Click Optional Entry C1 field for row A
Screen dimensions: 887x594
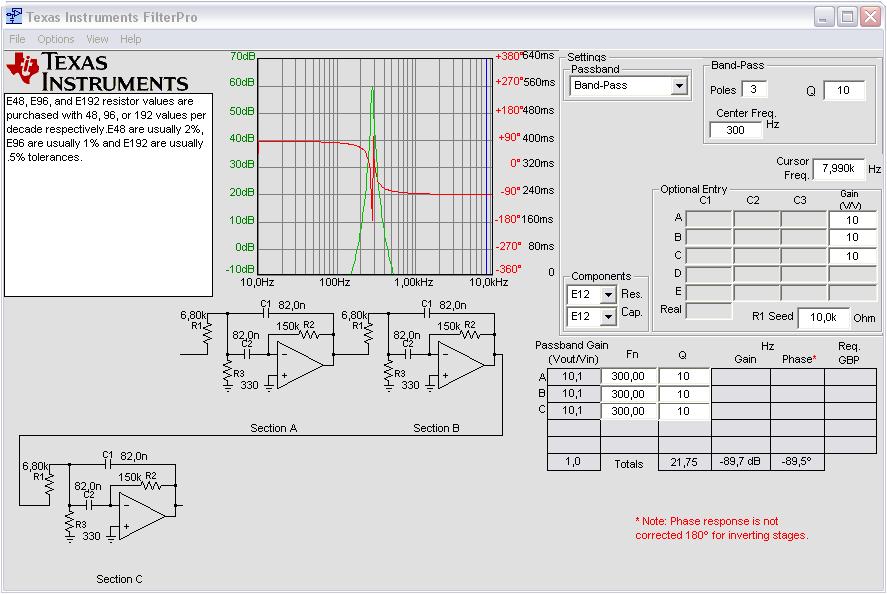(x=709, y=219)
